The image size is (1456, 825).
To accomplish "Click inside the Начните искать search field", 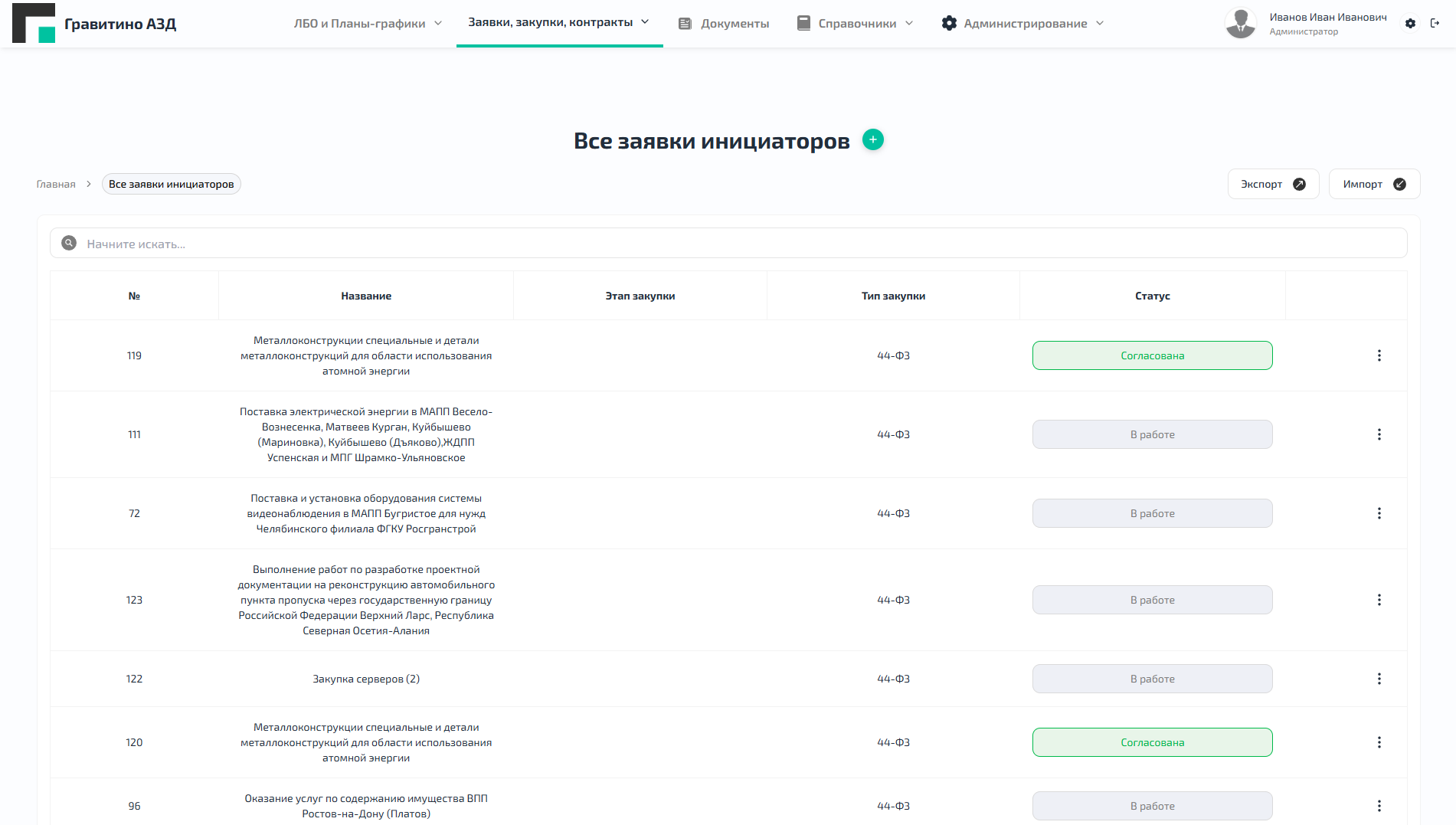I will click(x=306, y=243).
